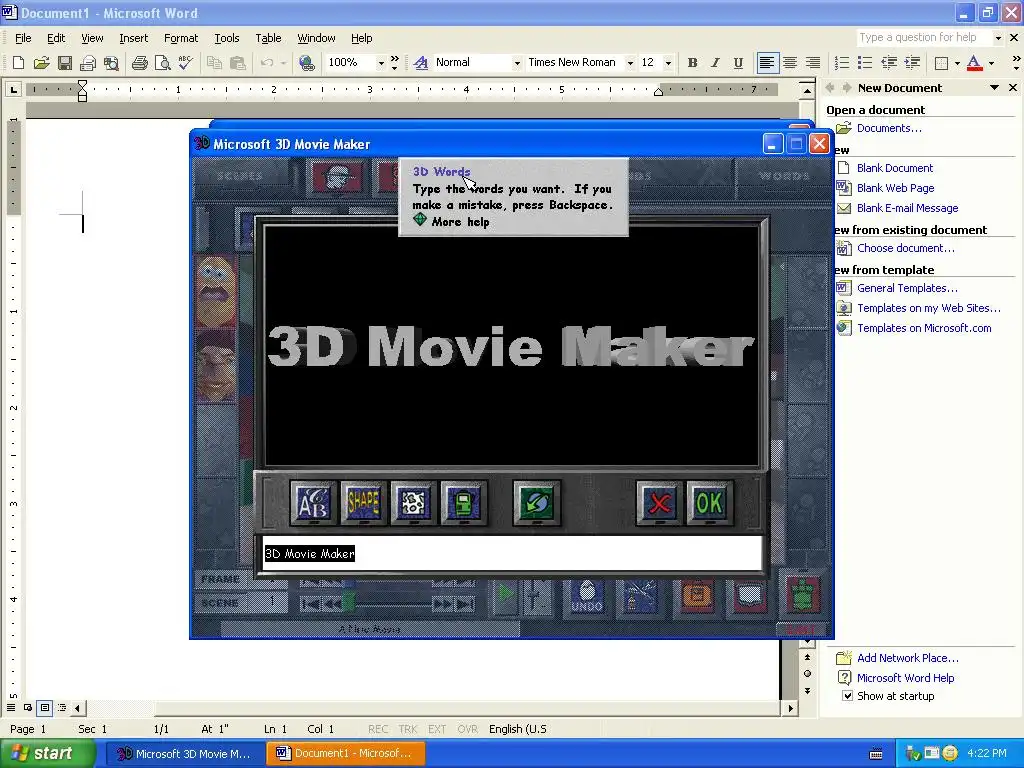The height and width of the screenshot is (768, 1024).
Task: Click the Copy icon in Word toolbar
Action: [x=214, y=63]
